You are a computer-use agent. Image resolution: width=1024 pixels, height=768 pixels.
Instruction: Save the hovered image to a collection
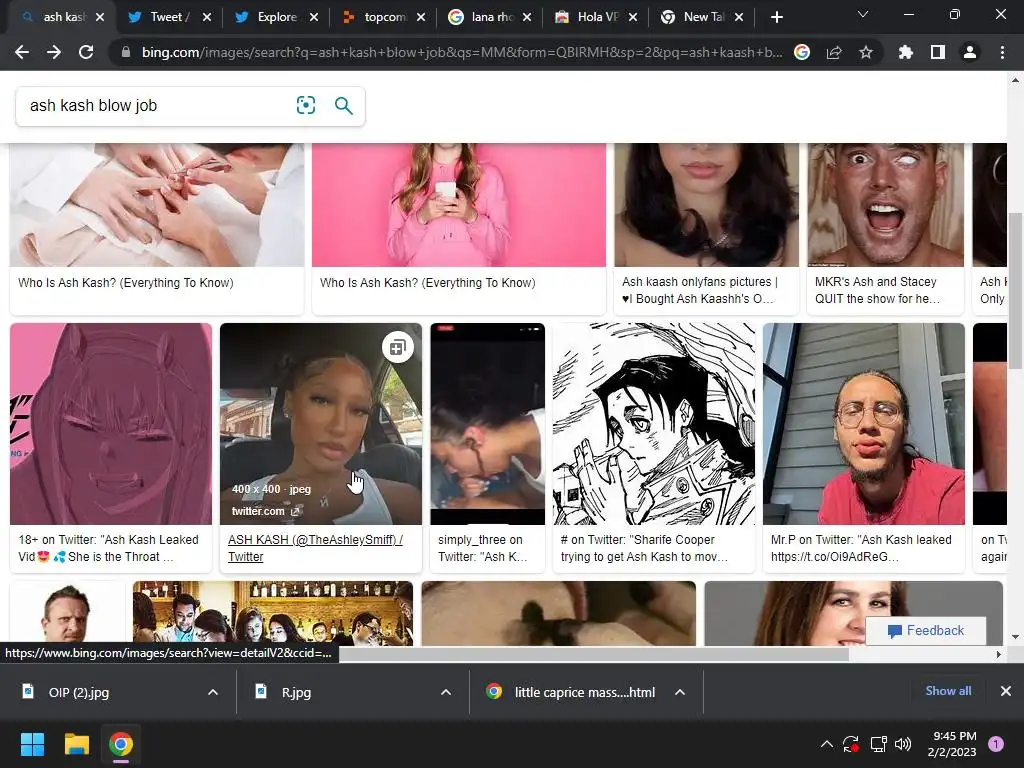click(398, 347)
